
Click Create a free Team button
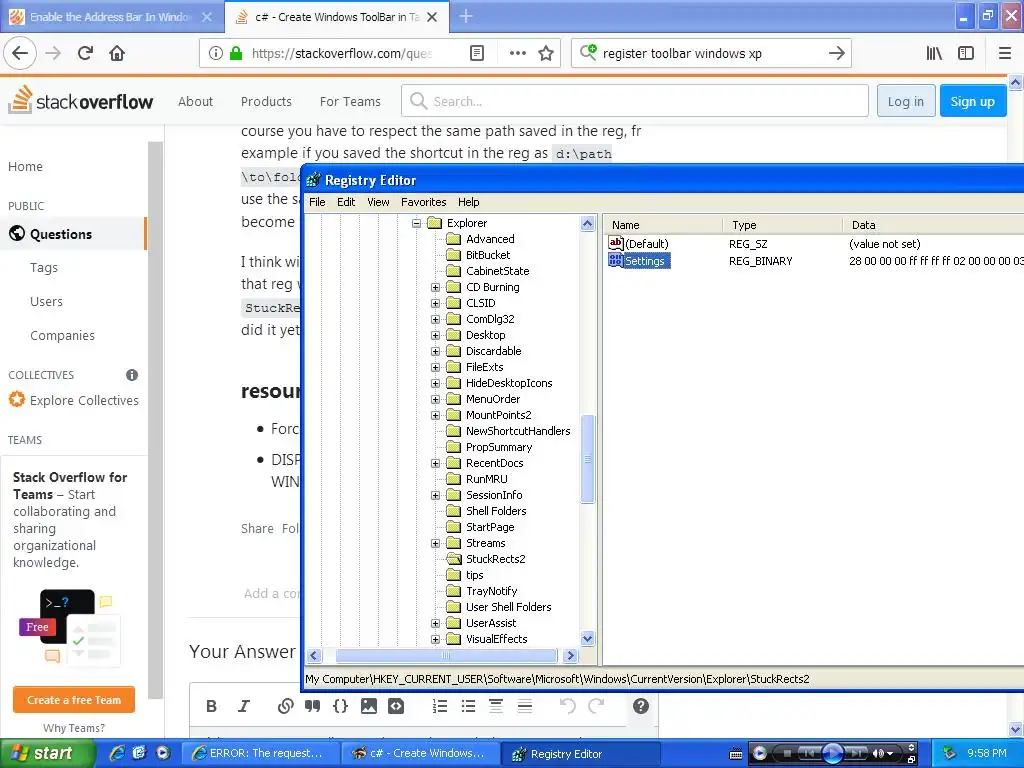(x=74, y=699)
